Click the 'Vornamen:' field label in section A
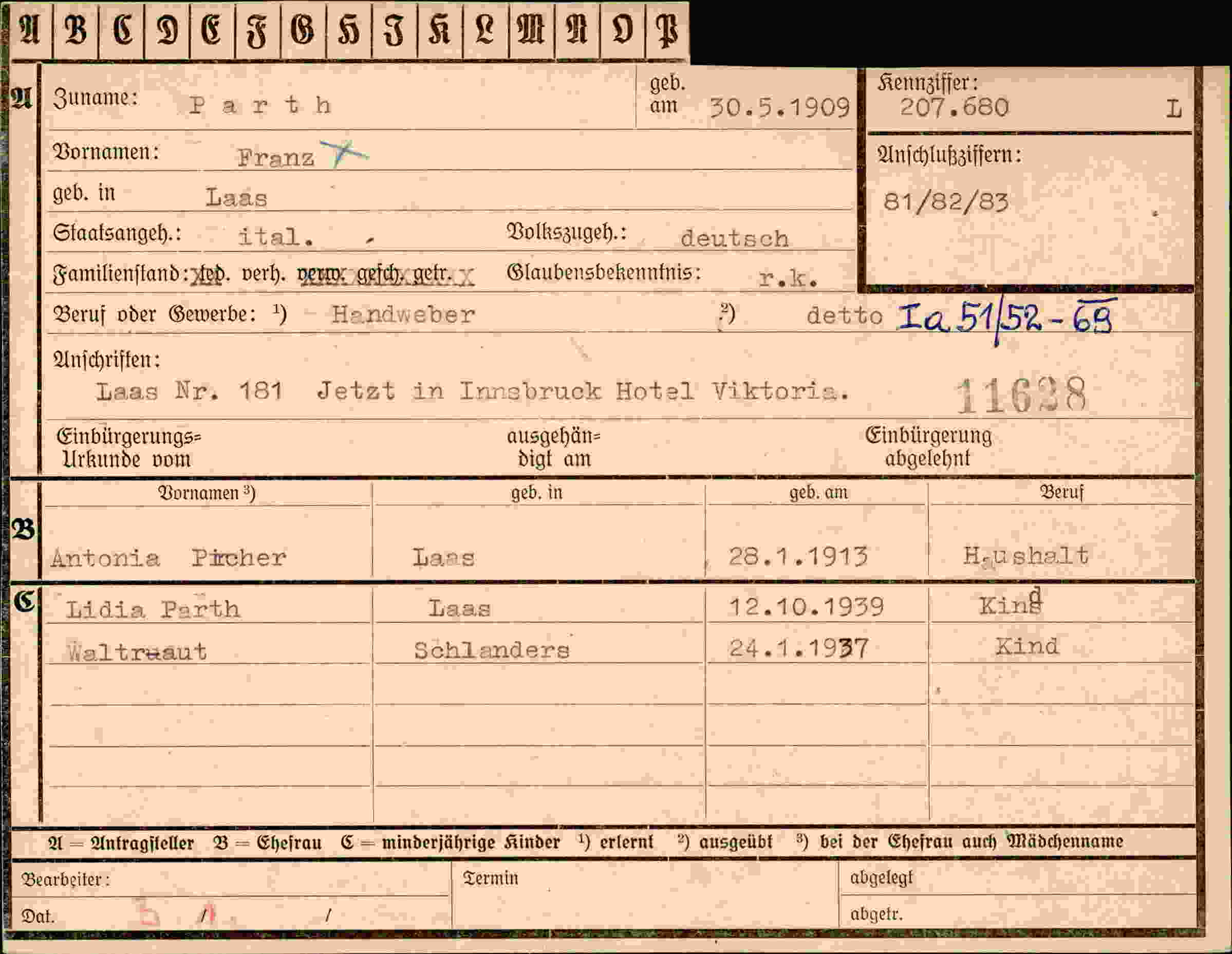The height and width of the screenshot is (954, 1232). [x=106, y=153]
